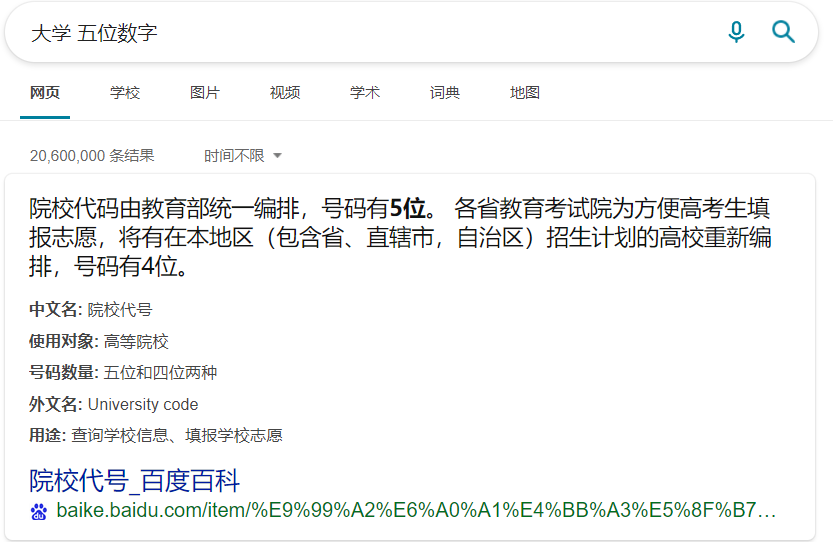The height and width of the screenshot is (542, 833).
Task: Go to the 视频 tab
Action: click(285, 93)
